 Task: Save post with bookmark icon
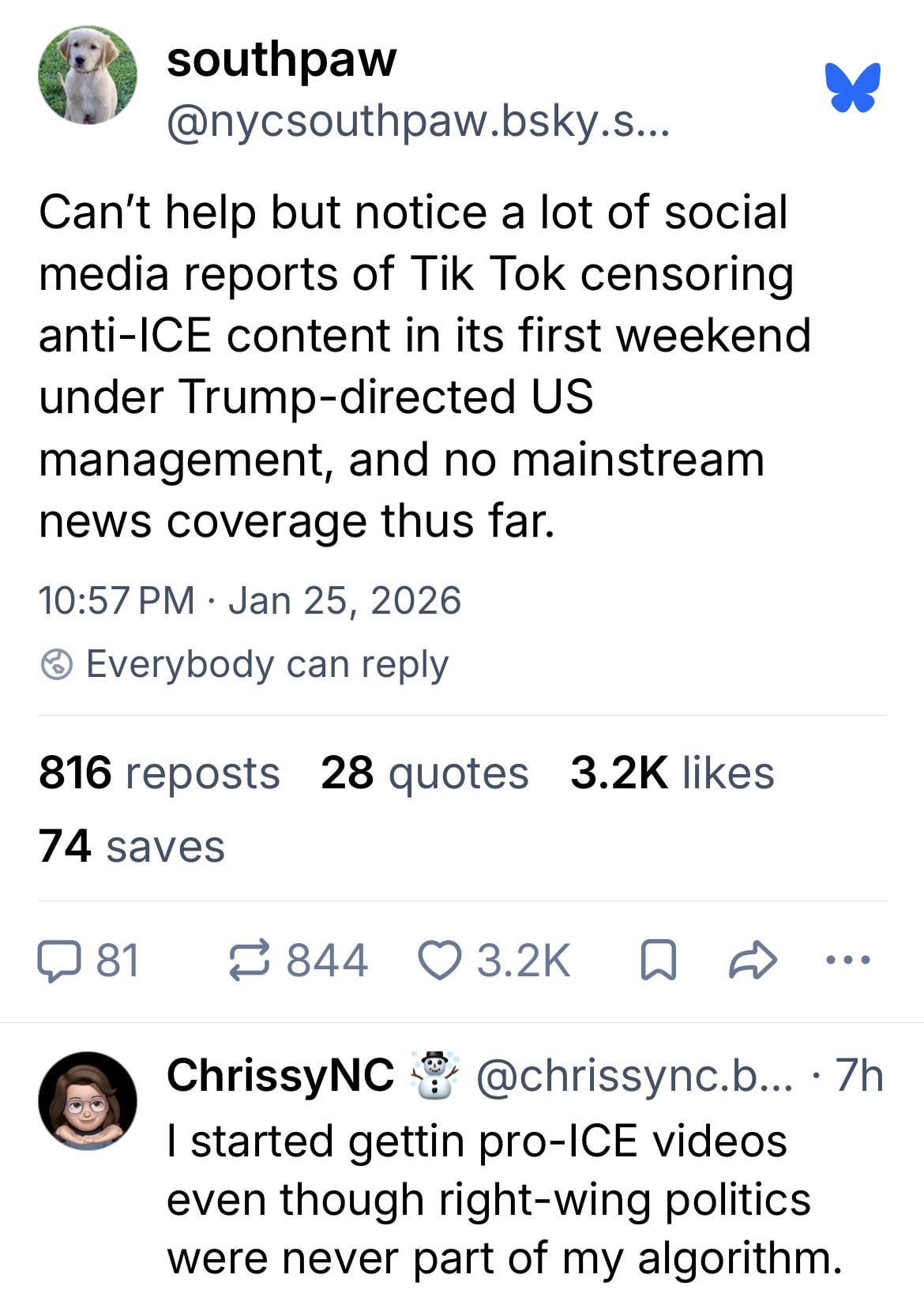(658, 961)
